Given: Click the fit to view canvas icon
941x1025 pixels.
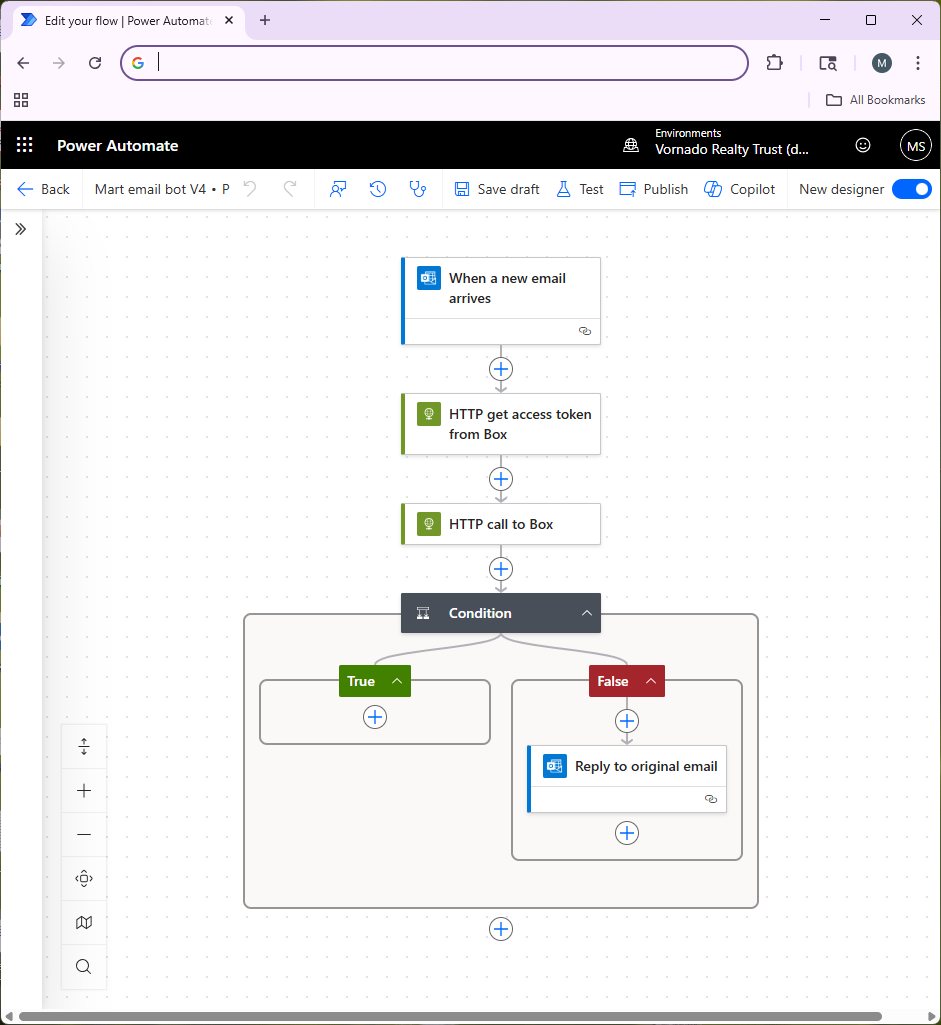Looking at the screenshot, I should (x=84, y=878).
